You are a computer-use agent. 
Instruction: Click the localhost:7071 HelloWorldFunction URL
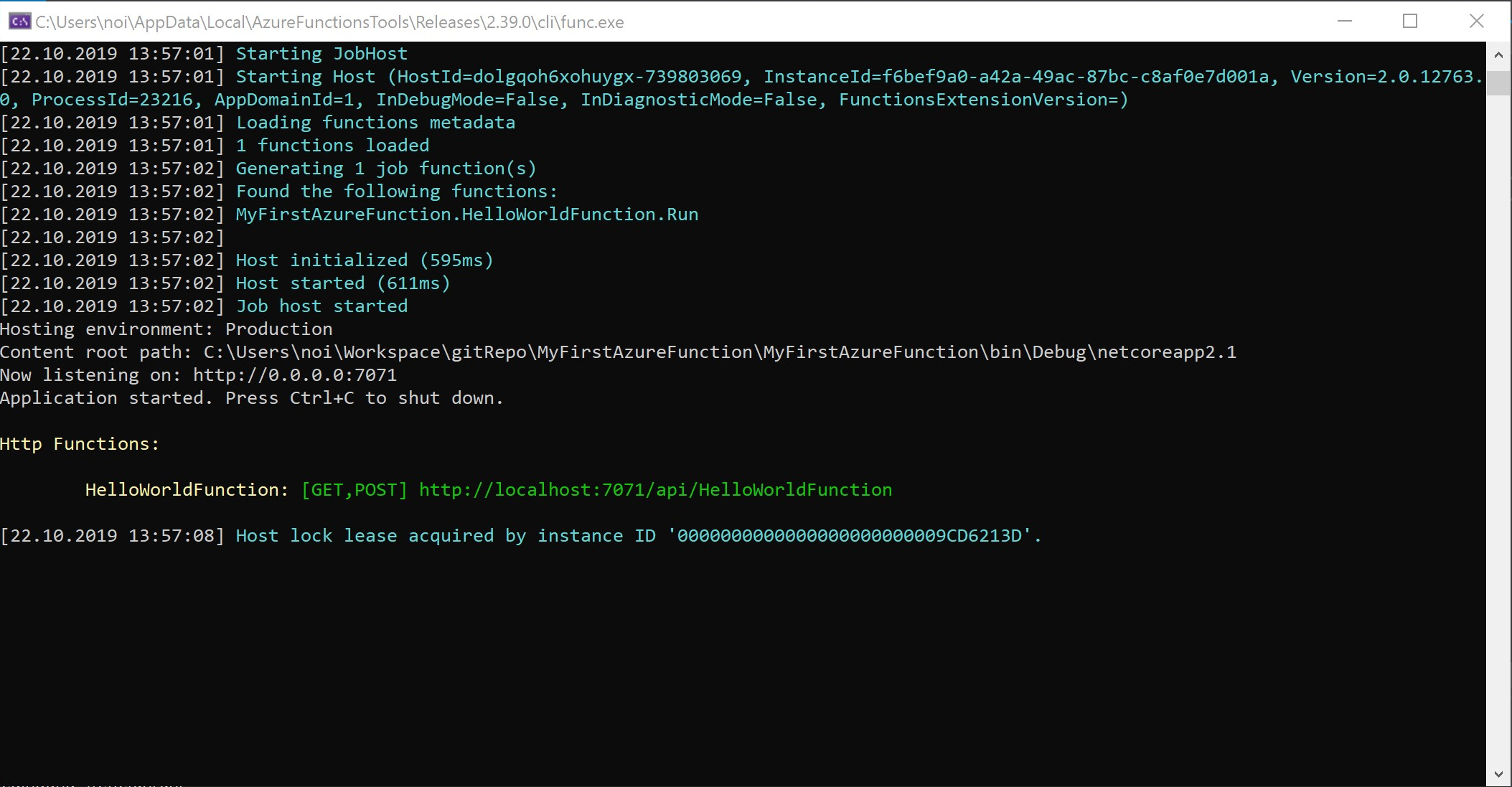655,490
